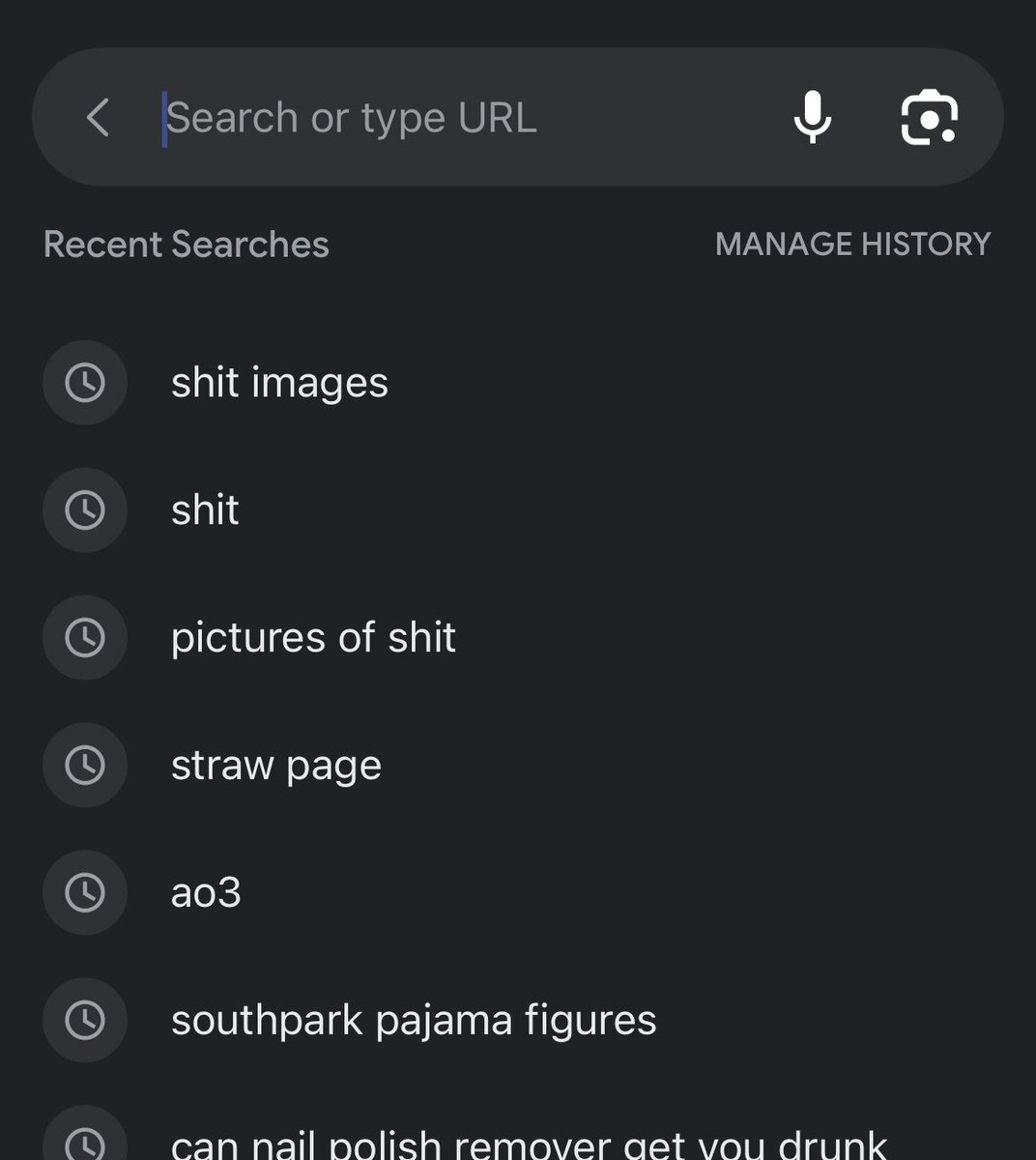This screenshot has width=1036, height=1160.
Task: Open 'southpark pajama figures' search
Action: point(518,1021)
